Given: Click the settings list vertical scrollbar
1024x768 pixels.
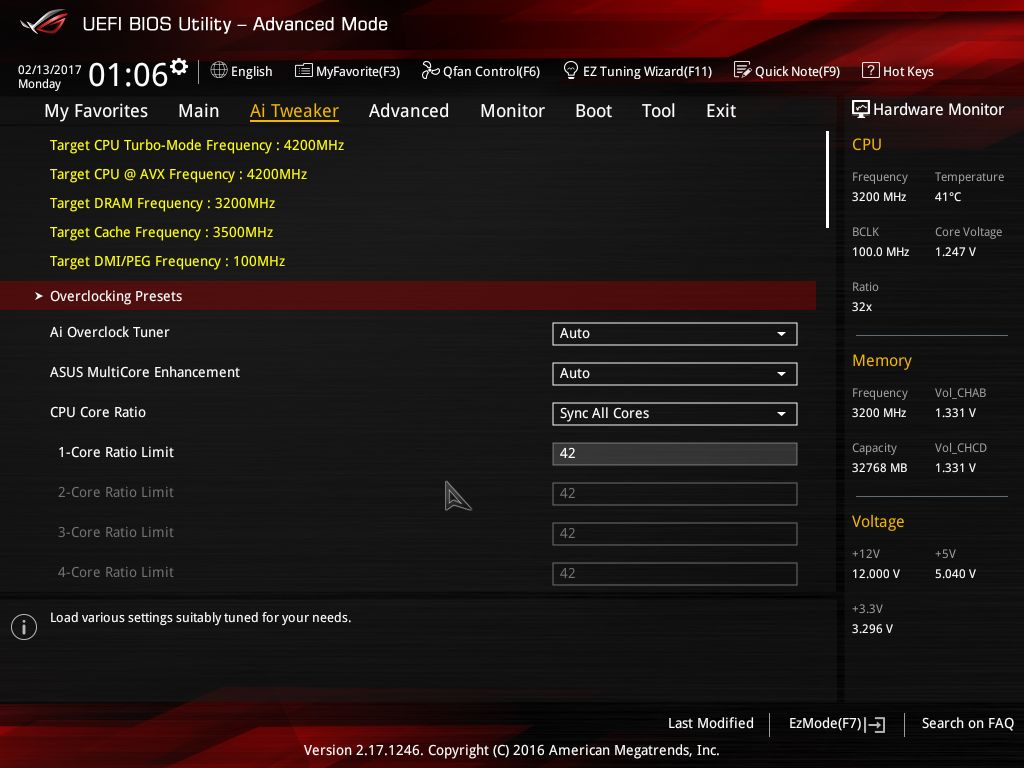Looking at the screenshot, I should point(827,179).
